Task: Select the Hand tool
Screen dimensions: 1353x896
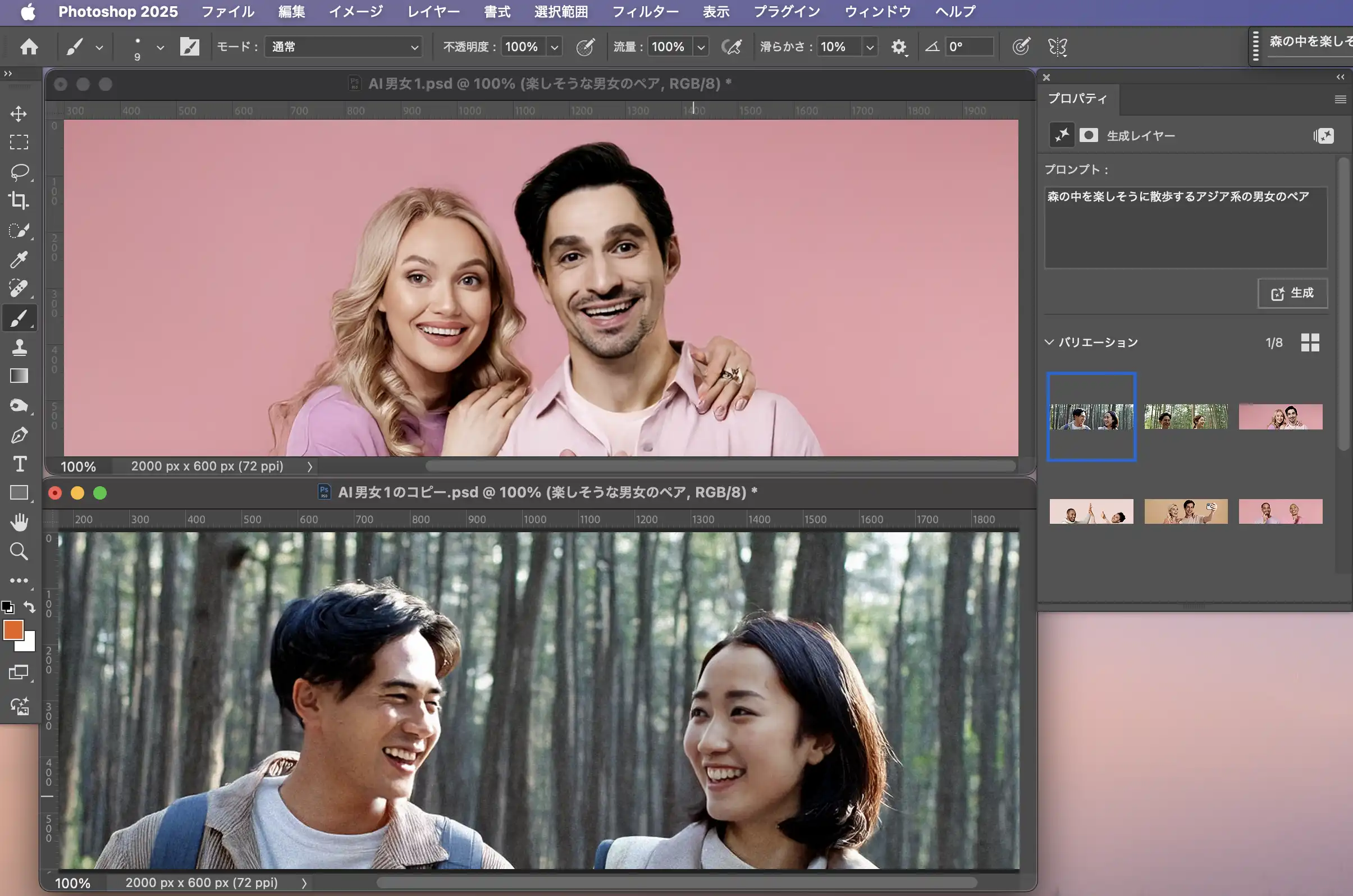Action: [19, 522]
